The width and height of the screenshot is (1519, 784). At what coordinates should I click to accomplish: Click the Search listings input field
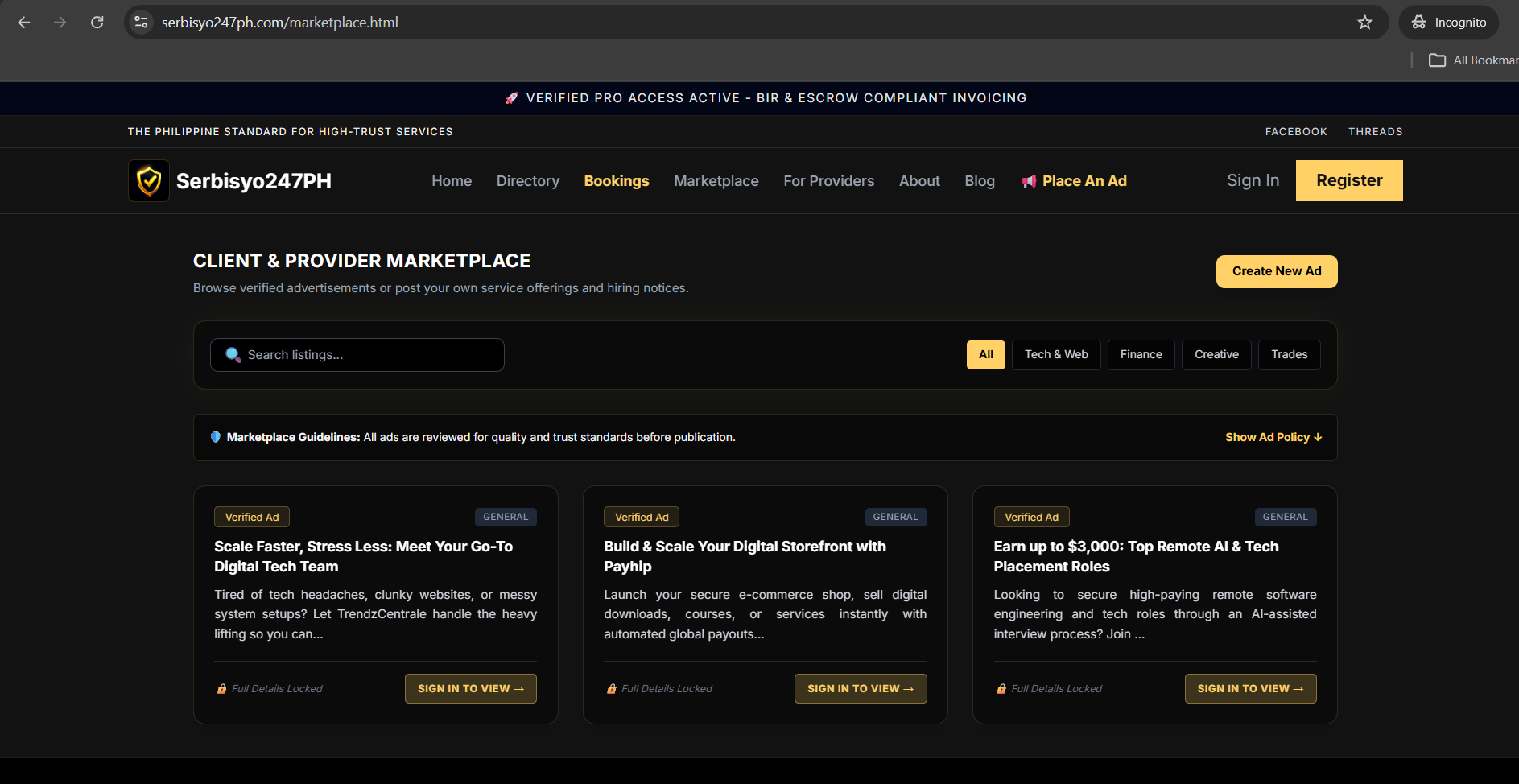click(357, 355)
